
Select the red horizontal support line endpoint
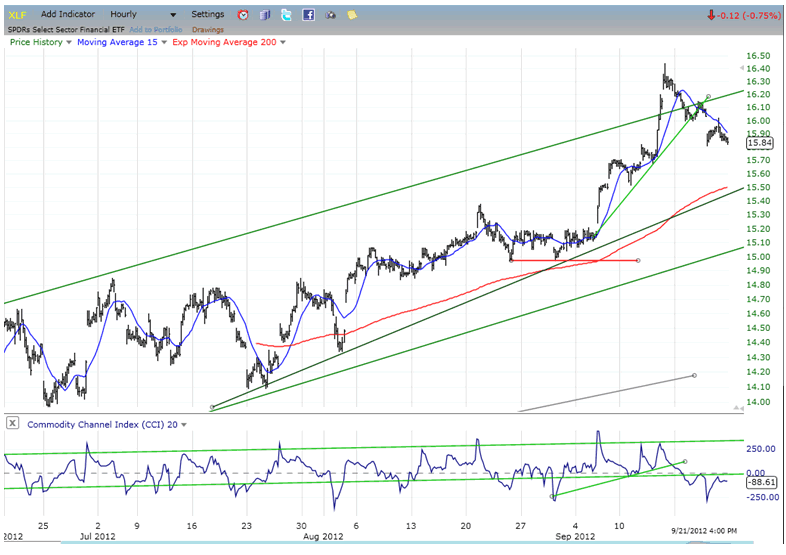[x=638, y=261]
